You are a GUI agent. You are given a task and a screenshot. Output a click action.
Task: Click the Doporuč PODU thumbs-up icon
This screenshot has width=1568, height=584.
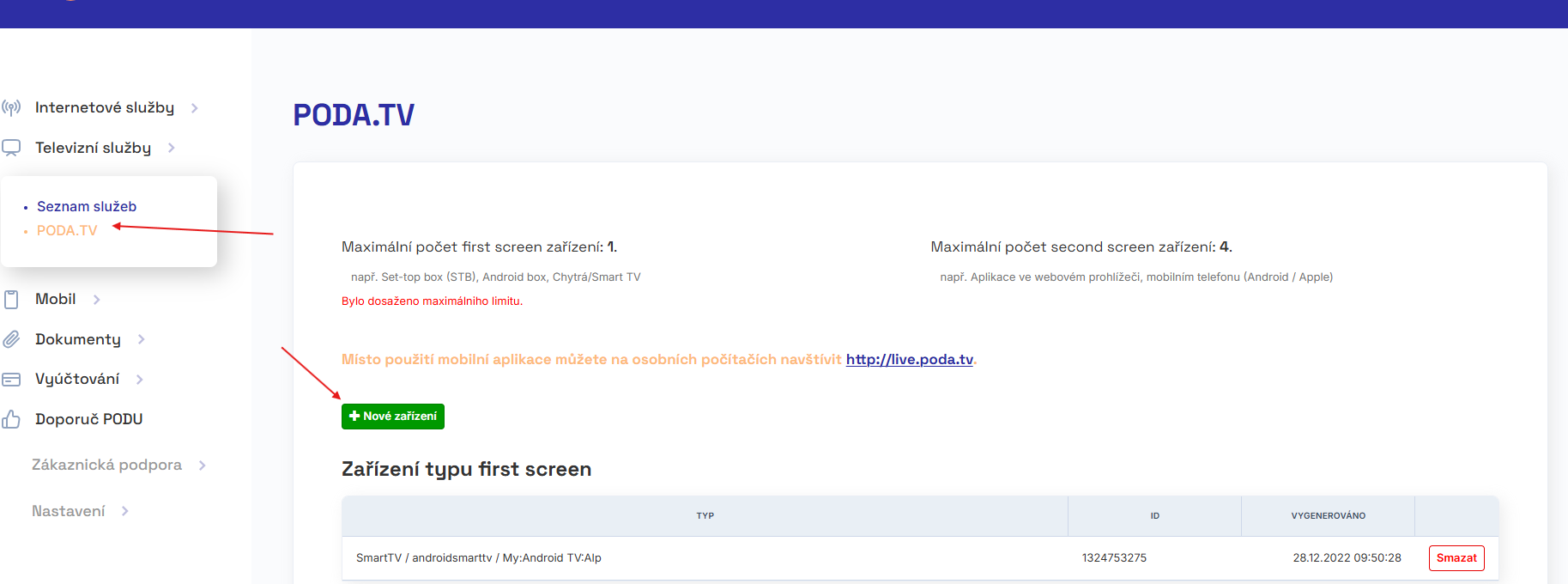coord(11,419)
